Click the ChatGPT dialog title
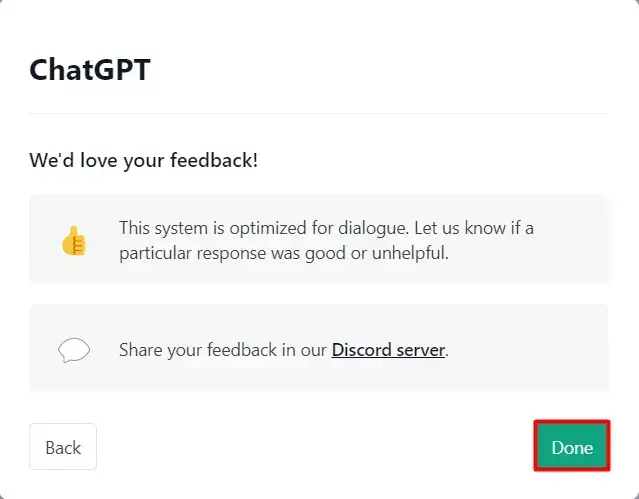The width and height of the screenshot is (639, 499). (90, 70)
